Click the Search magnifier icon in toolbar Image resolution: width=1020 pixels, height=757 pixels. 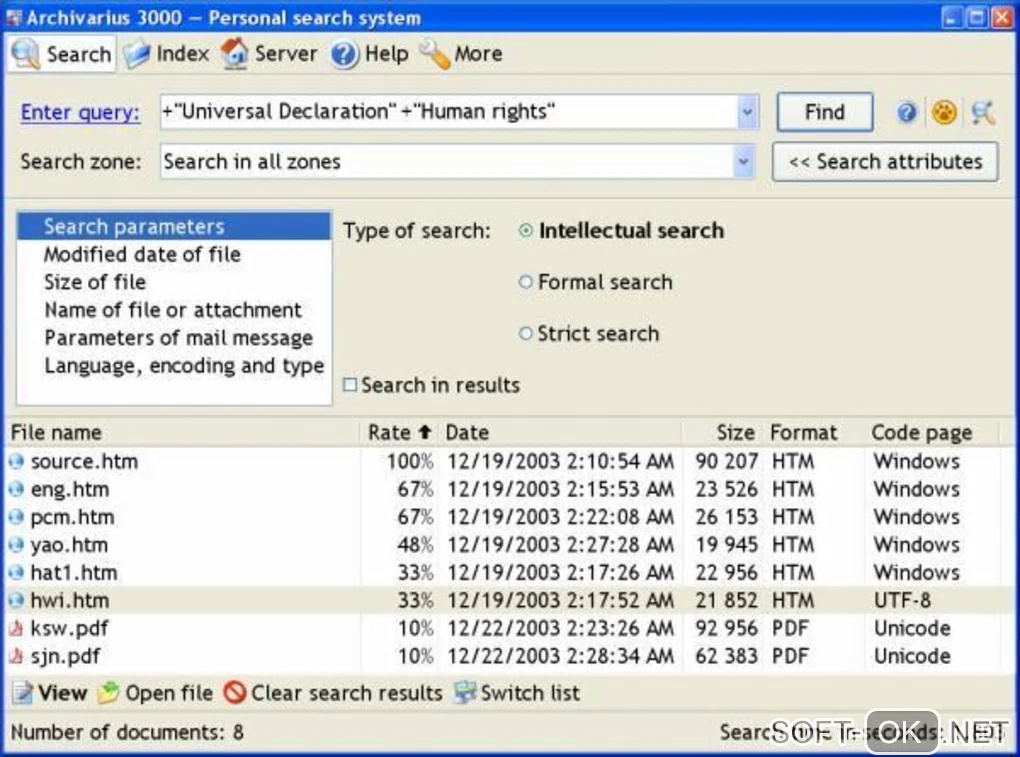26,54
